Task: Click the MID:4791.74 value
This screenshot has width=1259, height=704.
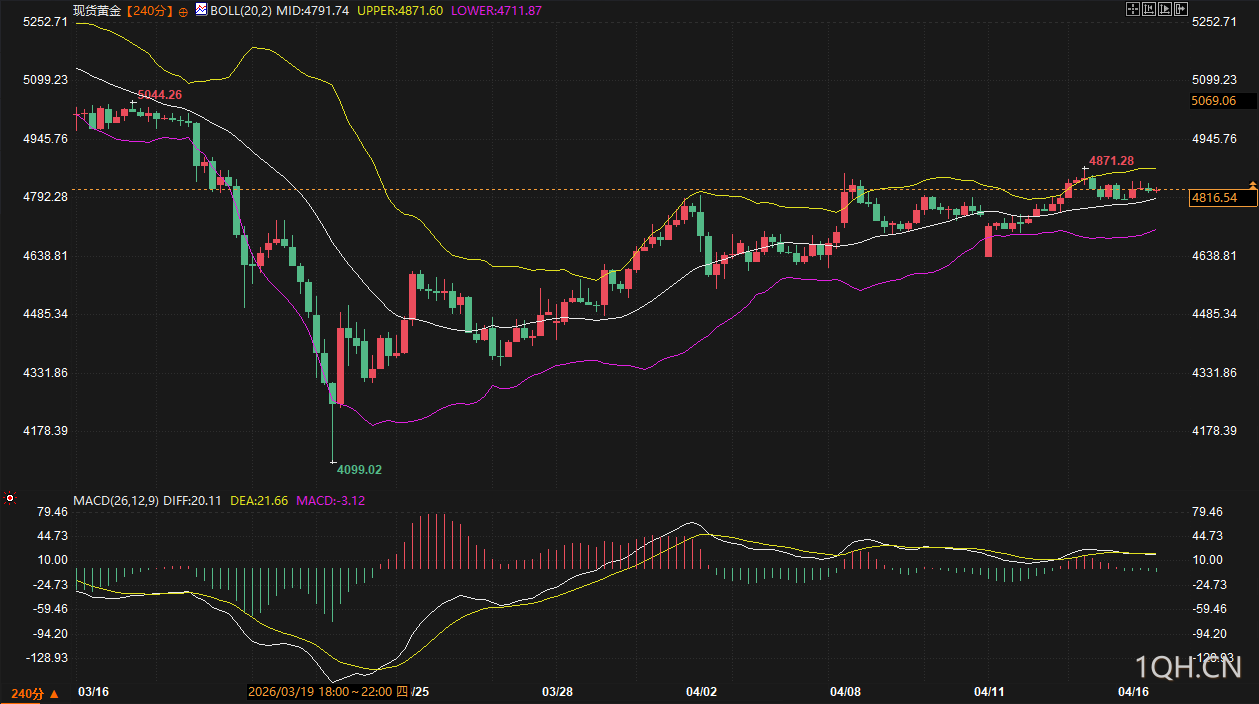Action: coord(313,10)
